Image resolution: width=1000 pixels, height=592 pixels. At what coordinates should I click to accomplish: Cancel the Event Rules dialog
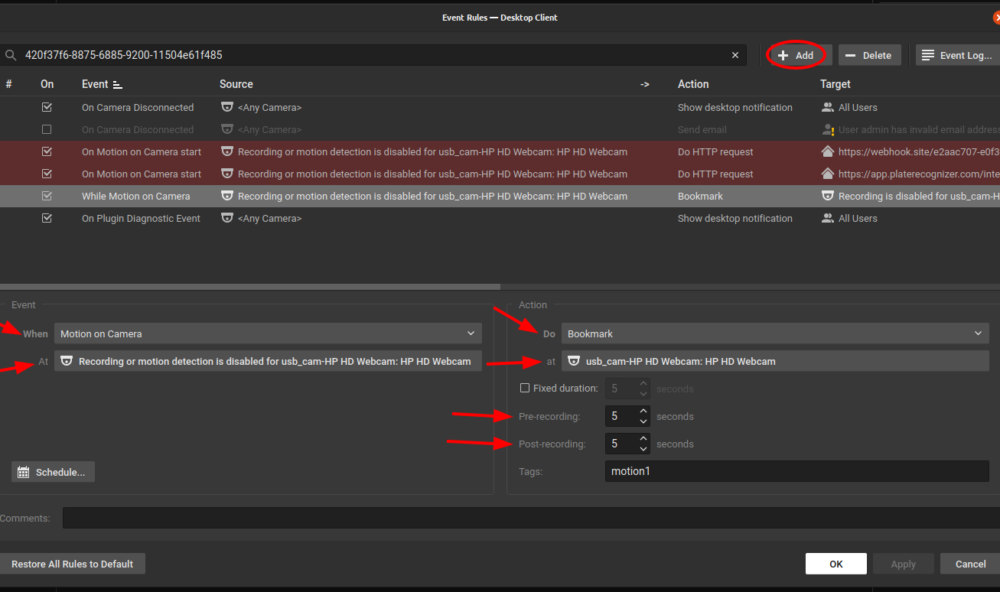pyautogui.click(x=970, y=564)
